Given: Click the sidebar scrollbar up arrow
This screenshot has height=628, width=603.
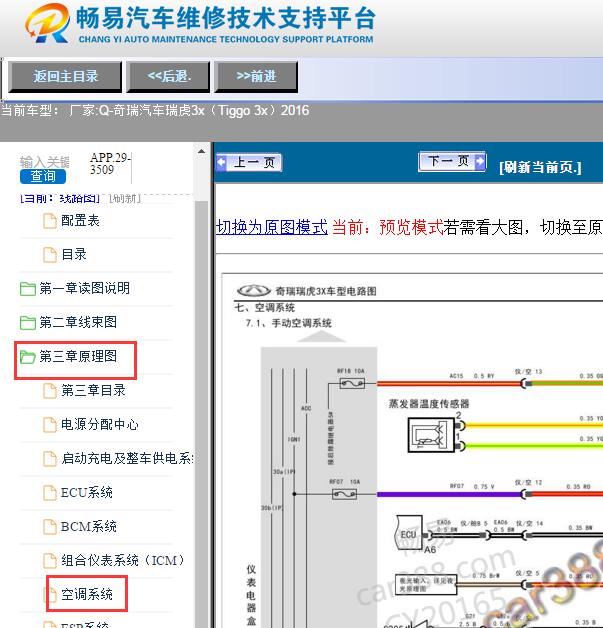Looking at the screenshot, I should point(201,151).
